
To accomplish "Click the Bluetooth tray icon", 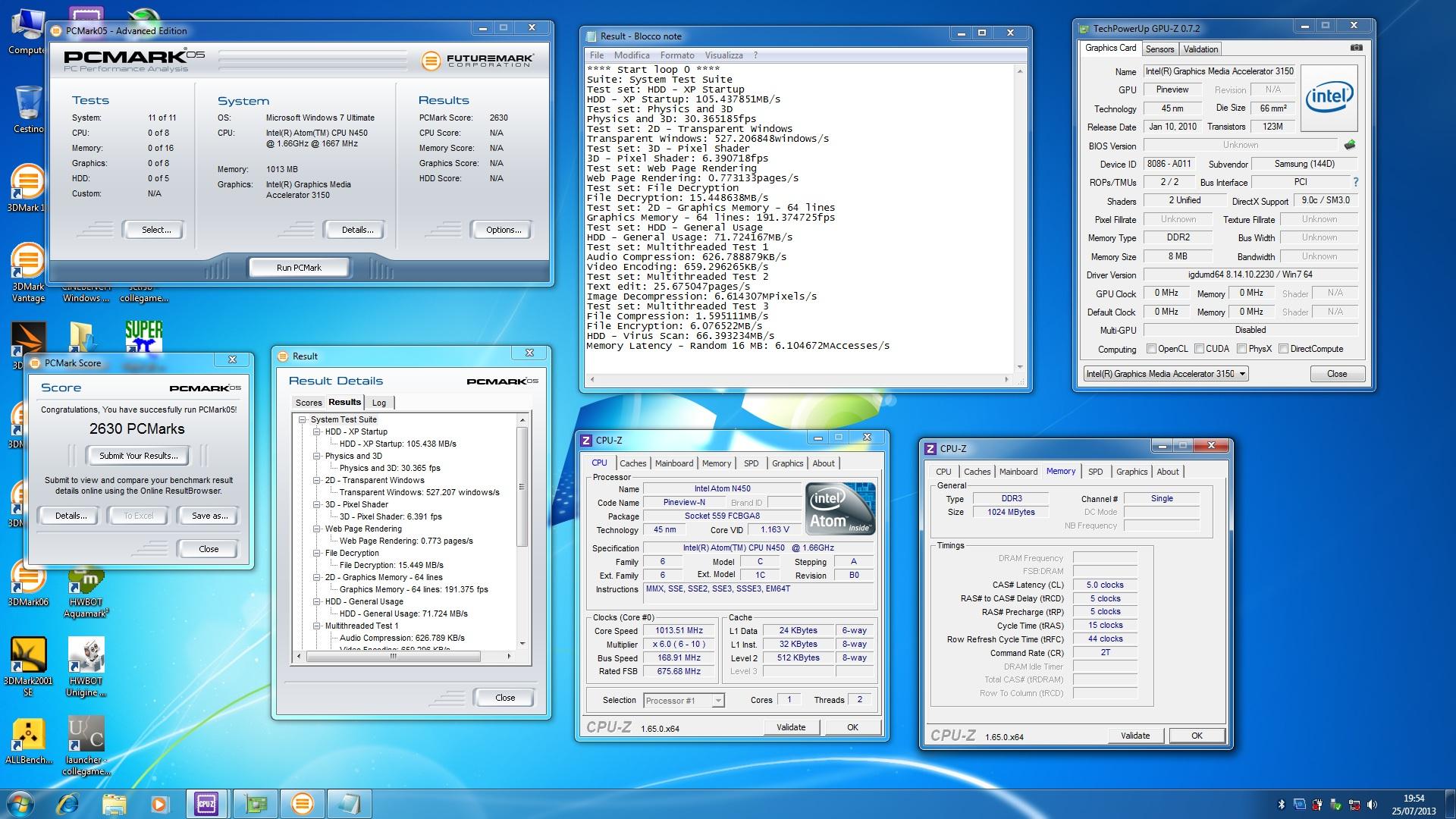I will (1282, 805).
